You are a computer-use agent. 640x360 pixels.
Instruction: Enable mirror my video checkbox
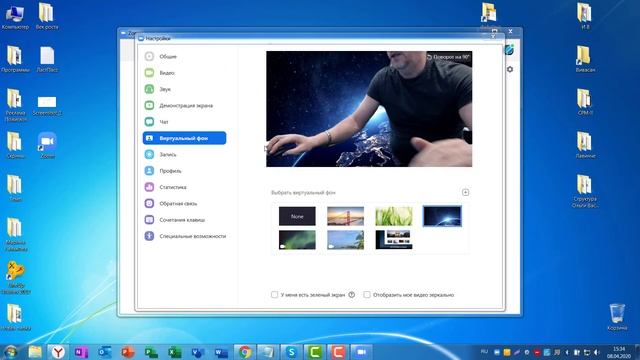click(x=367, y=295)
